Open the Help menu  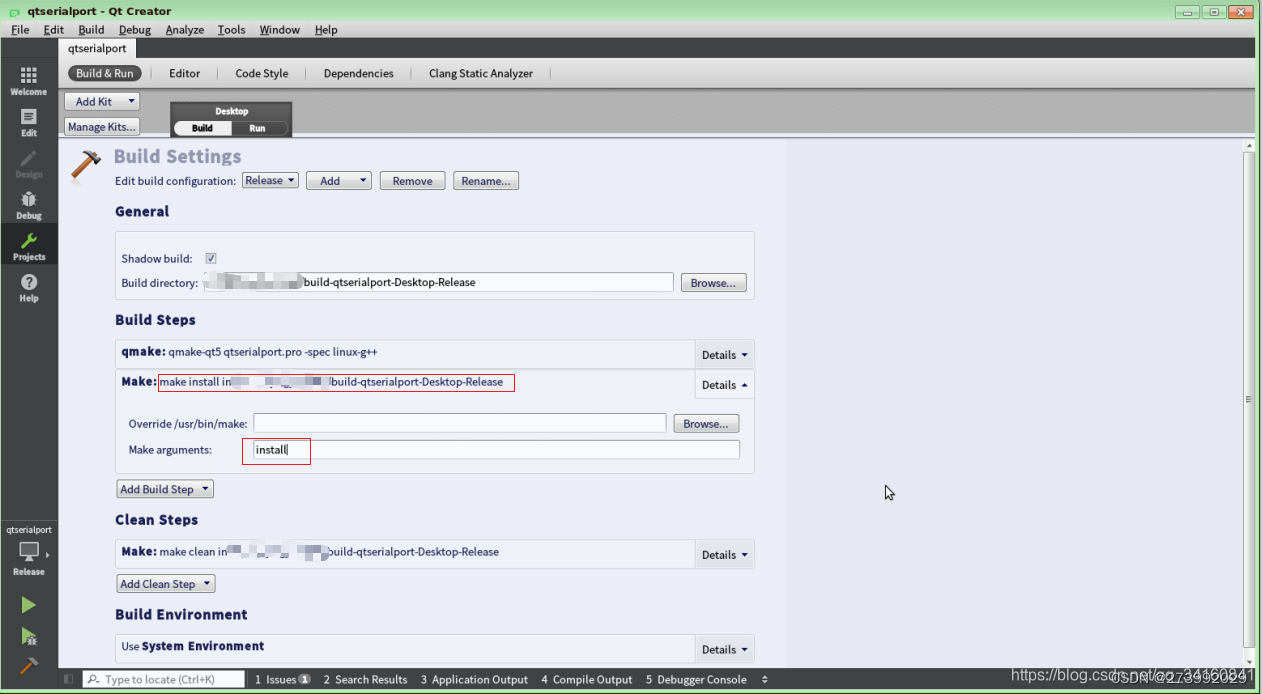pos(326,30)
